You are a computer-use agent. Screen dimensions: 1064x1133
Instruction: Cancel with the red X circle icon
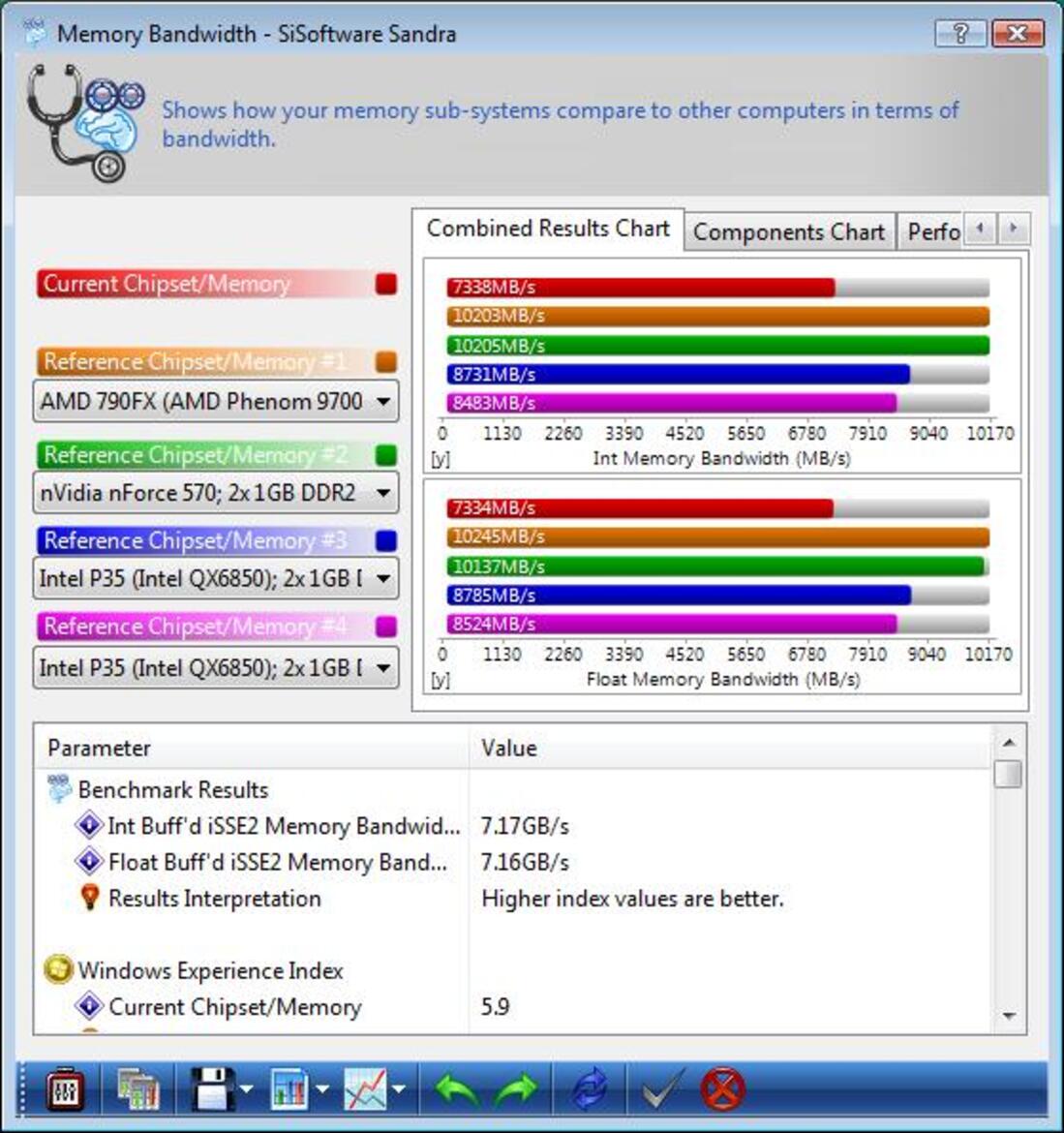tap(722, 1088)
